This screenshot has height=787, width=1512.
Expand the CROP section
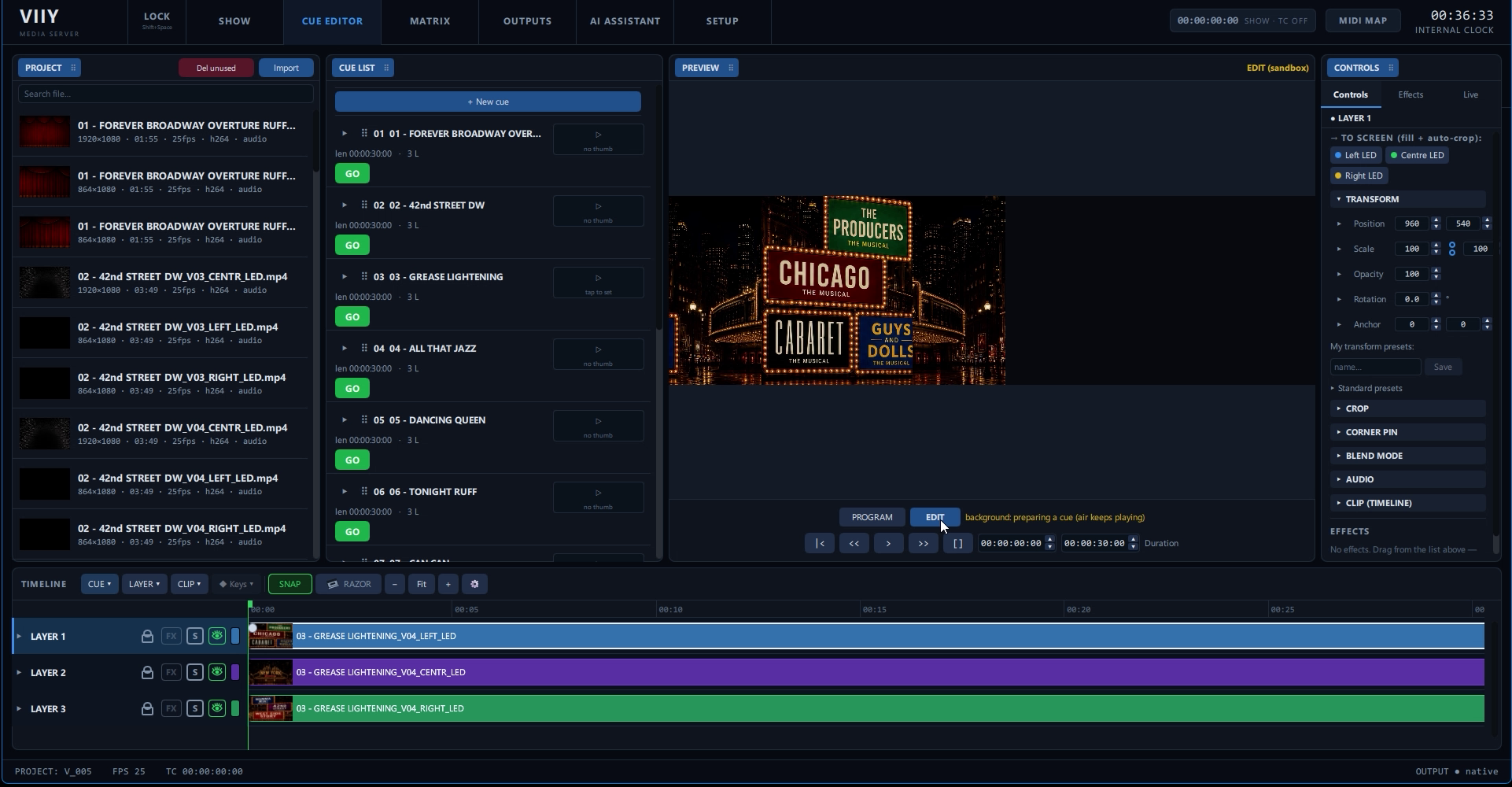pos(1407,408)
